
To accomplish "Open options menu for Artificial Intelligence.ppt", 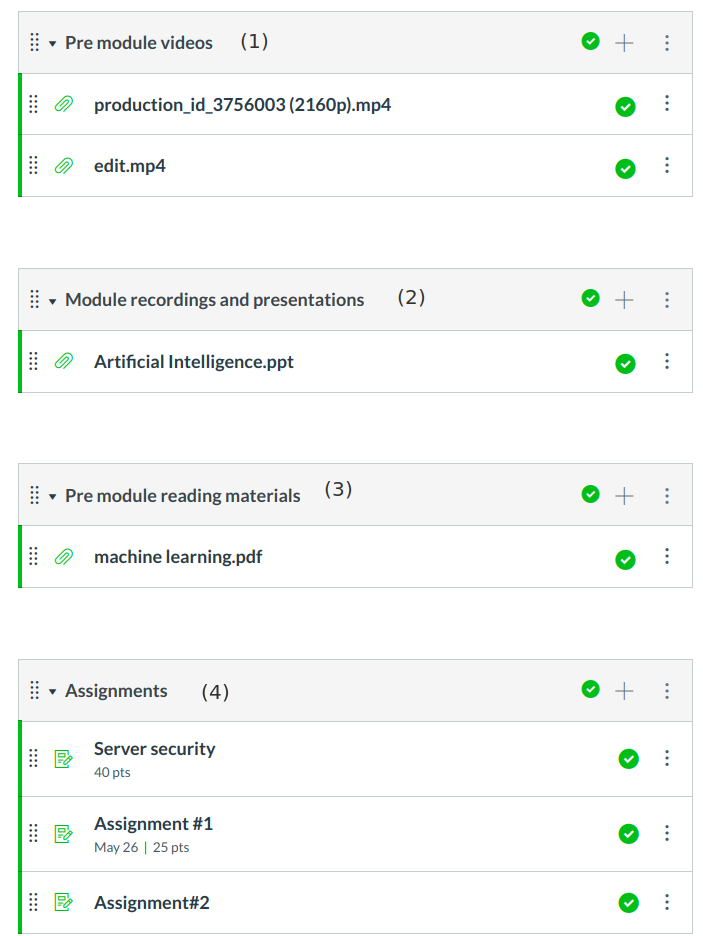I will point(667,362).
